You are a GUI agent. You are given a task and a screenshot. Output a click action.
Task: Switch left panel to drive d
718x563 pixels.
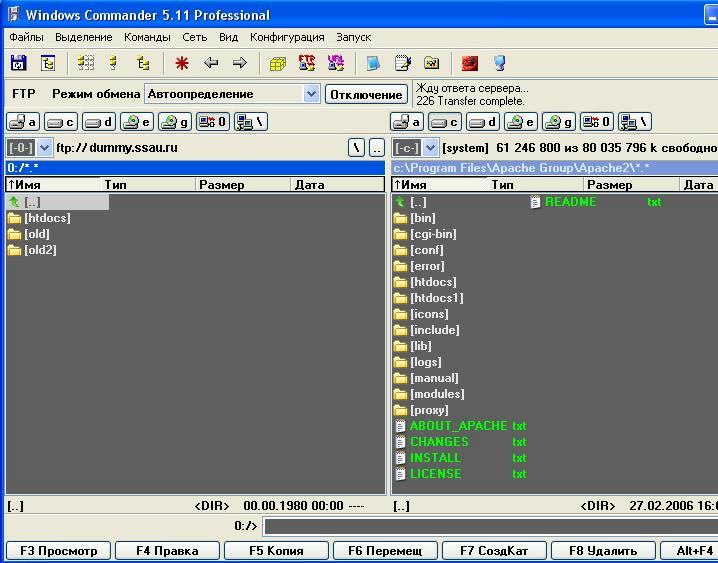tap(99, 122)
